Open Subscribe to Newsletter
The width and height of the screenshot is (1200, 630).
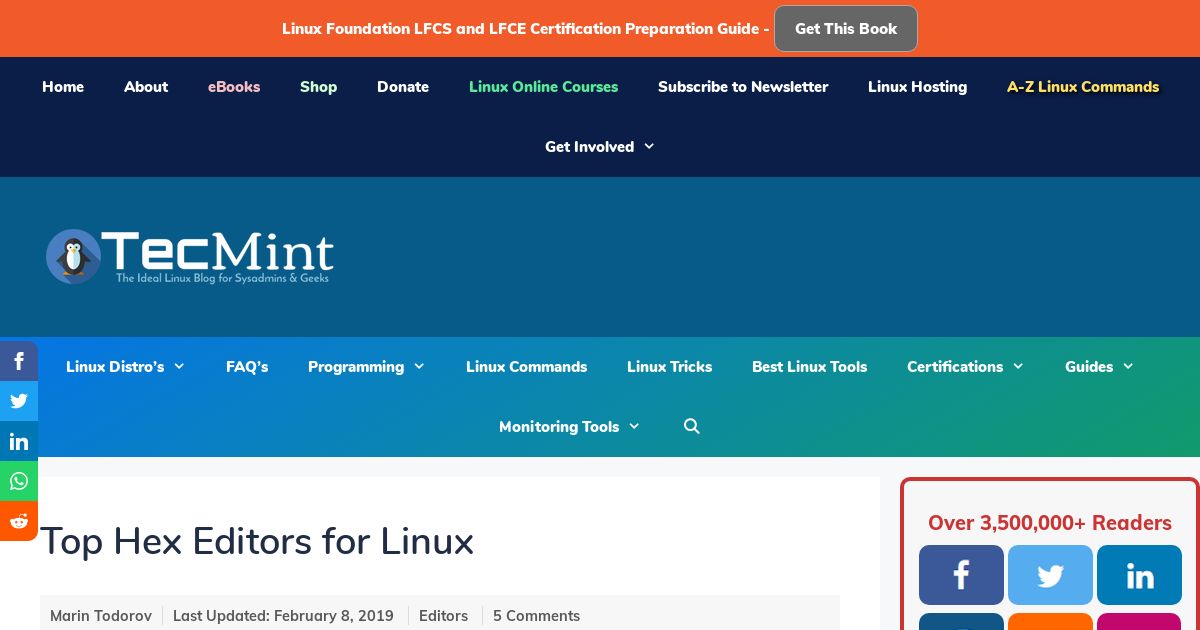point(743,87)
